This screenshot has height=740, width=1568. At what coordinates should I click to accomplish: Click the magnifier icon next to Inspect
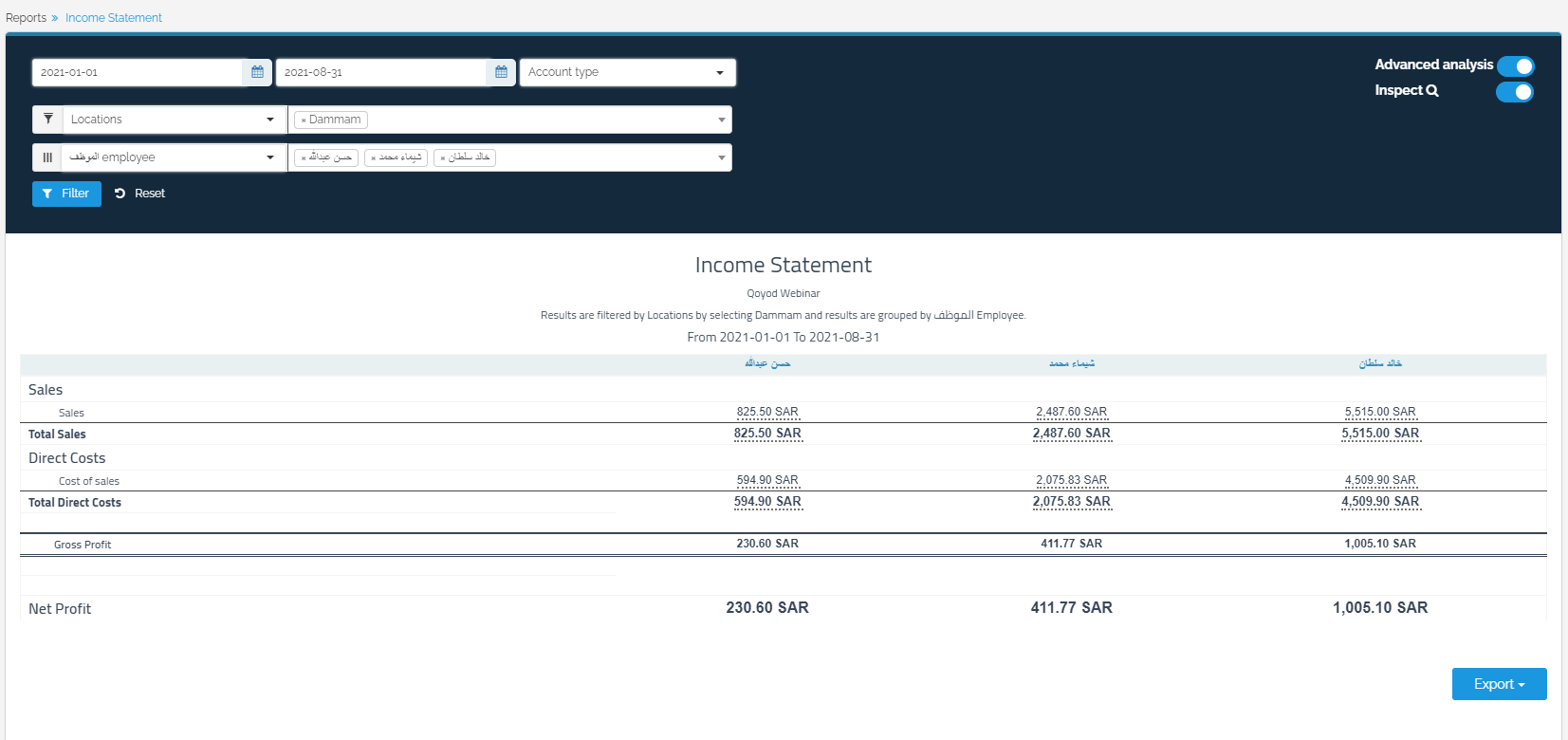click(1432, 91)
